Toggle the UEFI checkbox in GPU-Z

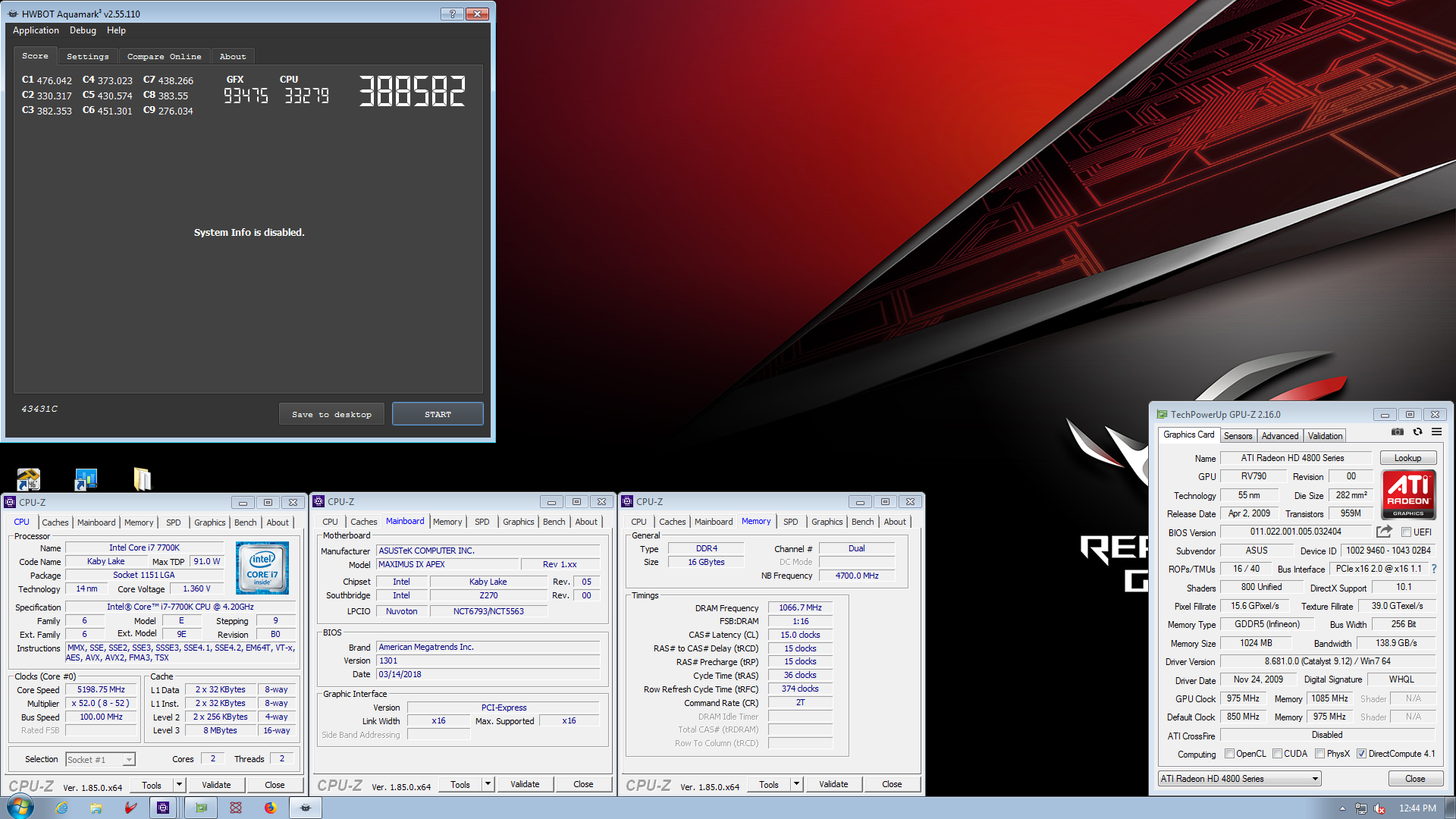[x=1406, y=532]
